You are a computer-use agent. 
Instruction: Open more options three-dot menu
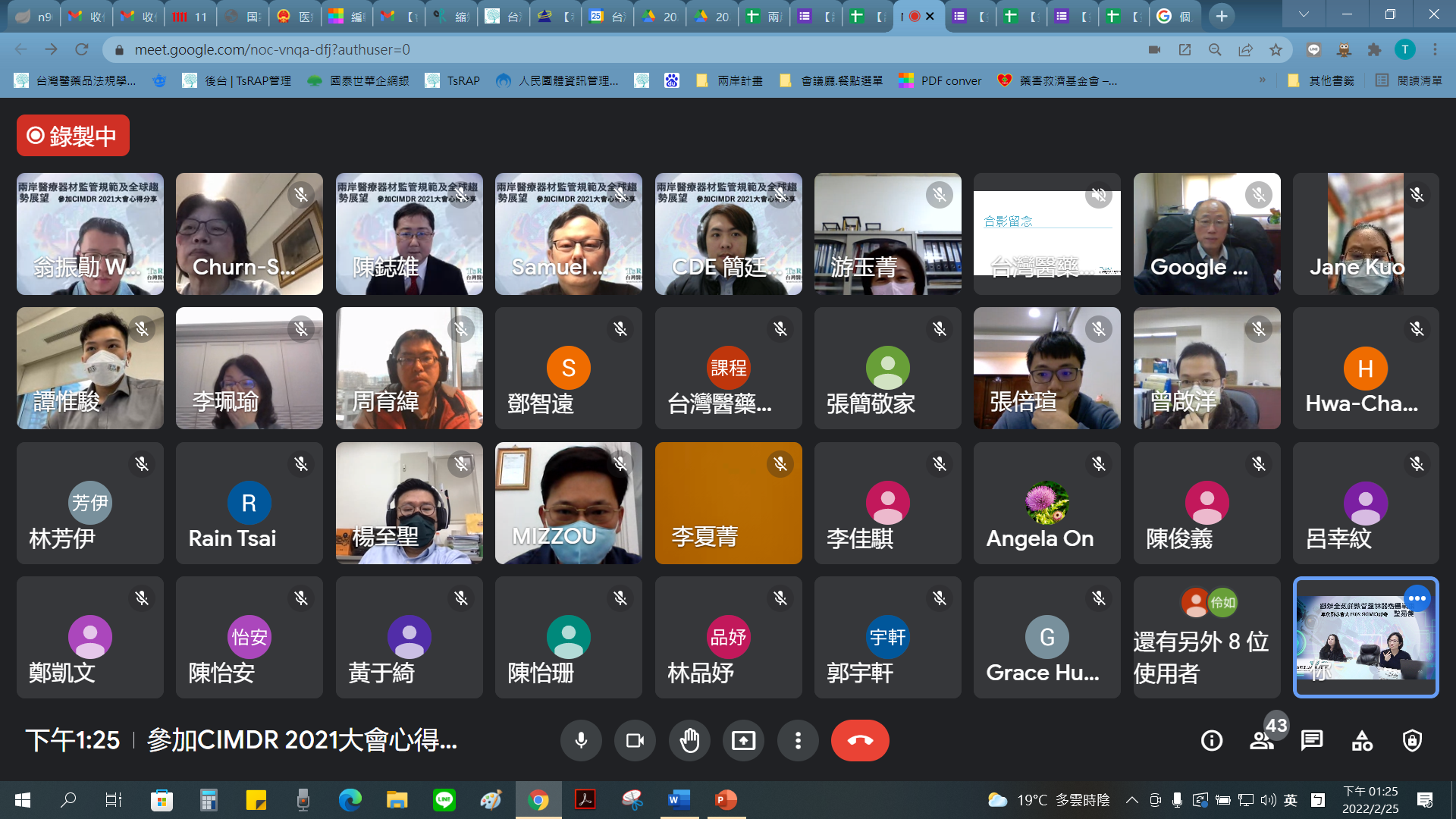click(x=798, y=740)
